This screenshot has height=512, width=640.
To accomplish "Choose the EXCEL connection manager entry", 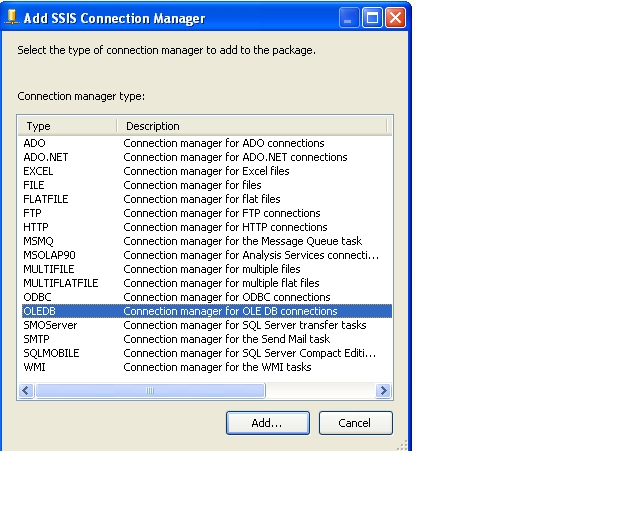I will [x=207, y=171].
